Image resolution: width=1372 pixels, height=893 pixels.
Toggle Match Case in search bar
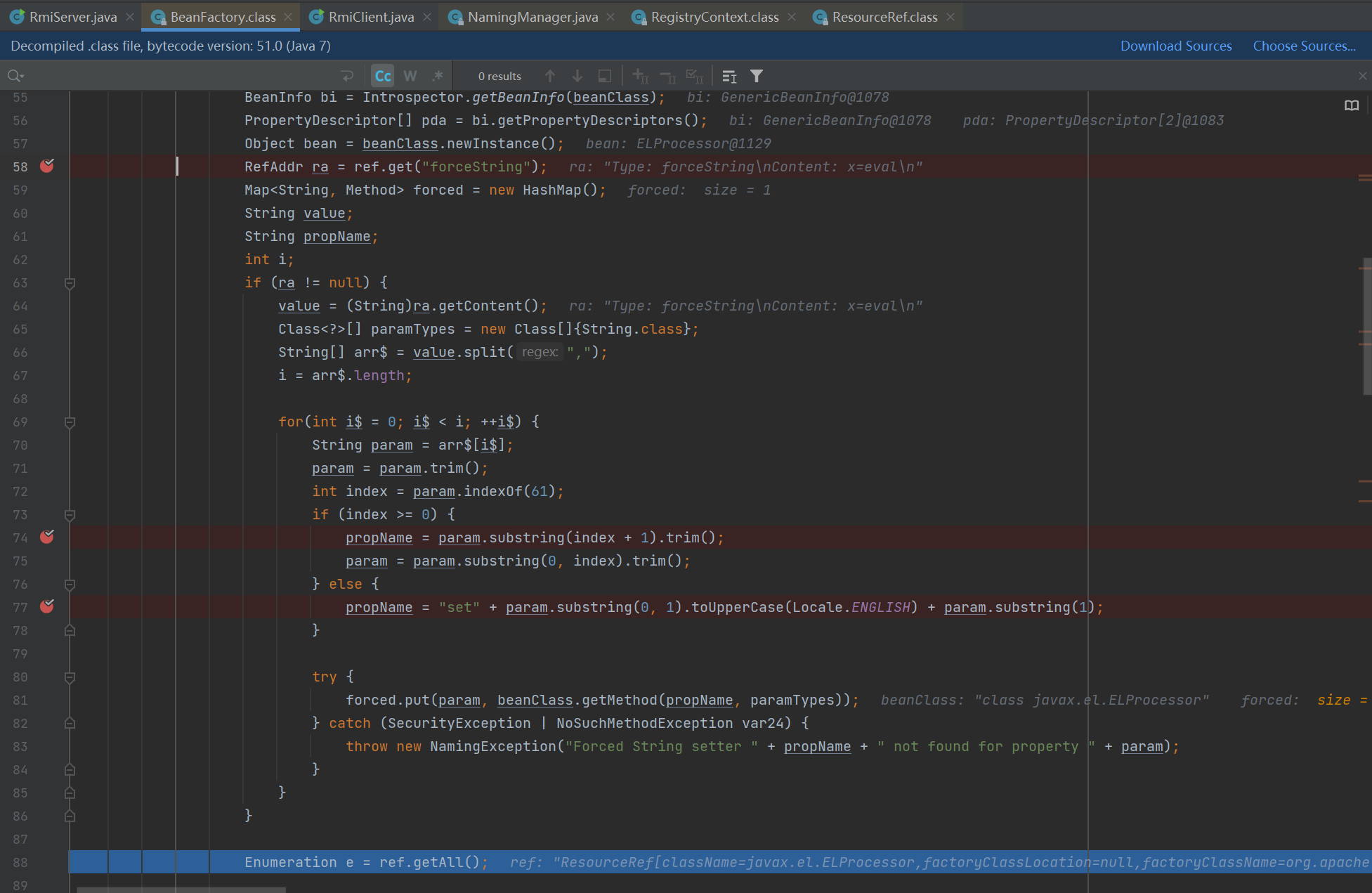pyautogui.click(x=383, y=76)
